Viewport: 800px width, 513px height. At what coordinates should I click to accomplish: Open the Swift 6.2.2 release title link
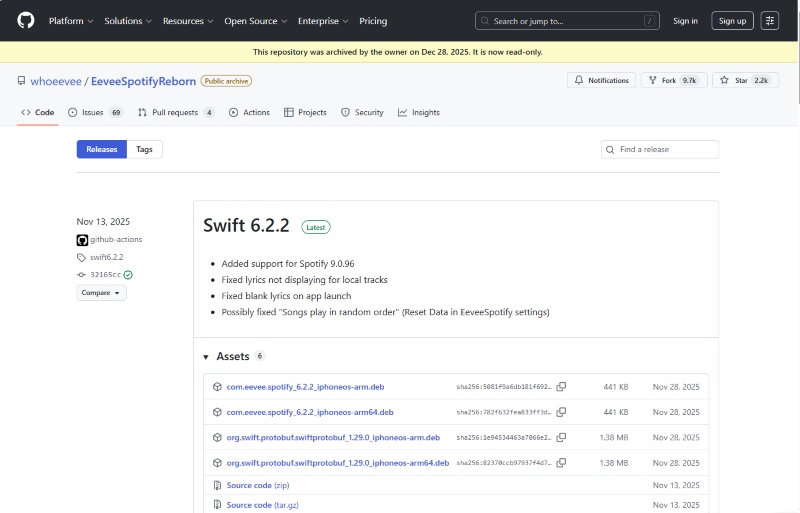coord(246,226)
